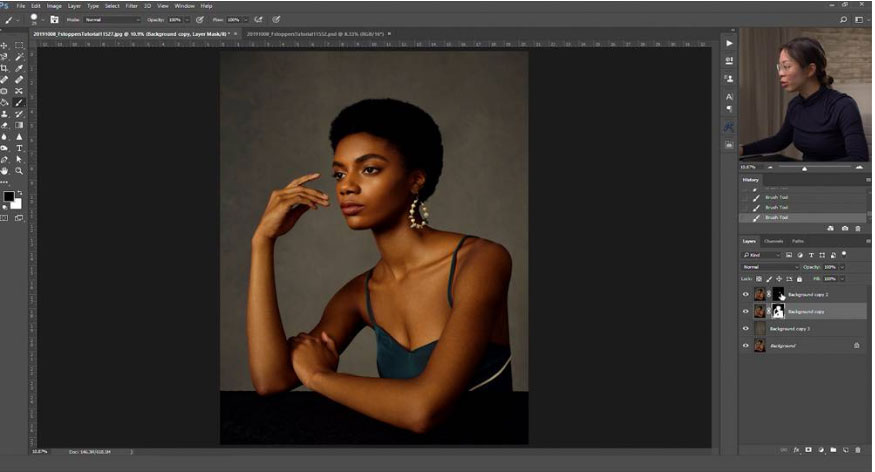Click the trash icon in History panel
The width and height of the screenshot is (875, 472).
pyautogui.click(x=859, y=229)
